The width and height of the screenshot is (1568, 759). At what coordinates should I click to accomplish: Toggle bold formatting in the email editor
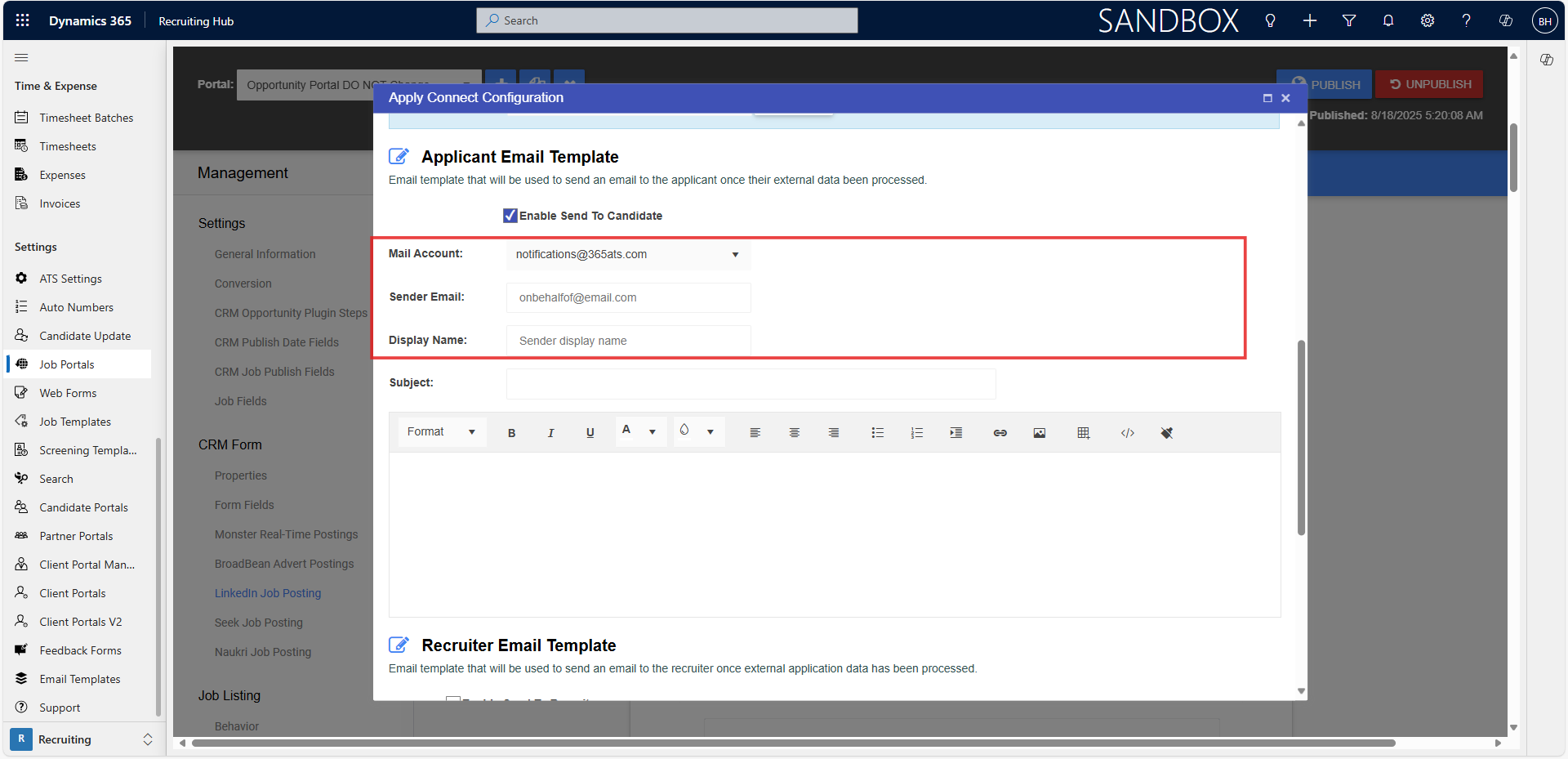[511, 432]
